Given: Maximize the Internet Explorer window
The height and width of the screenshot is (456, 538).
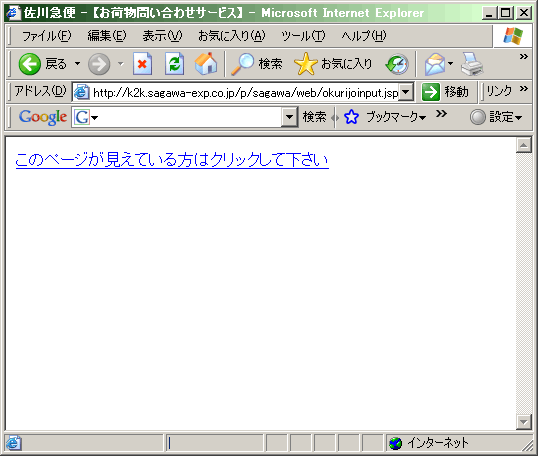Looking at the screenshot, I should 505,13.
